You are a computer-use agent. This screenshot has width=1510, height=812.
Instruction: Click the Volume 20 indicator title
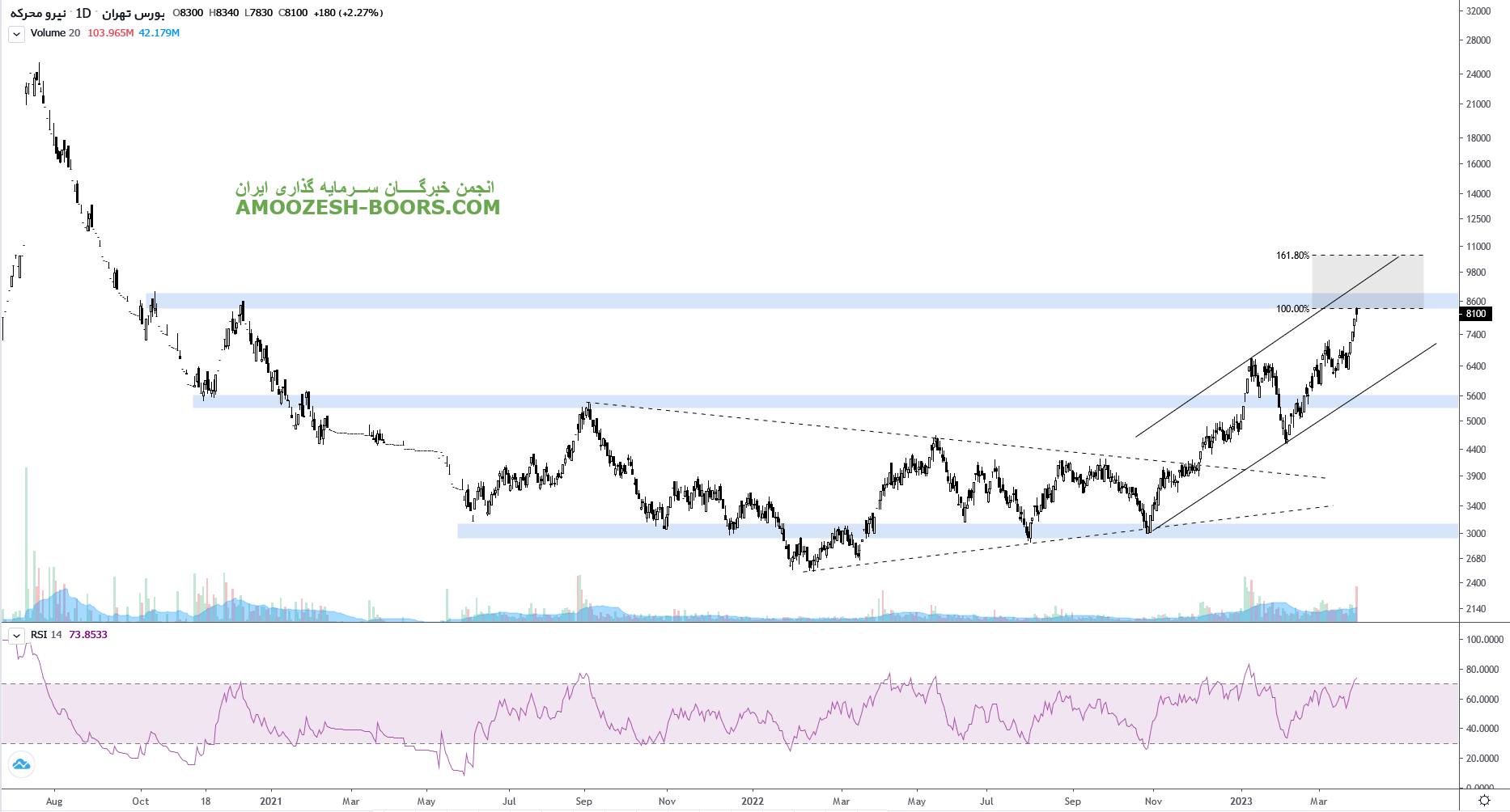click(x=55, y=33)
